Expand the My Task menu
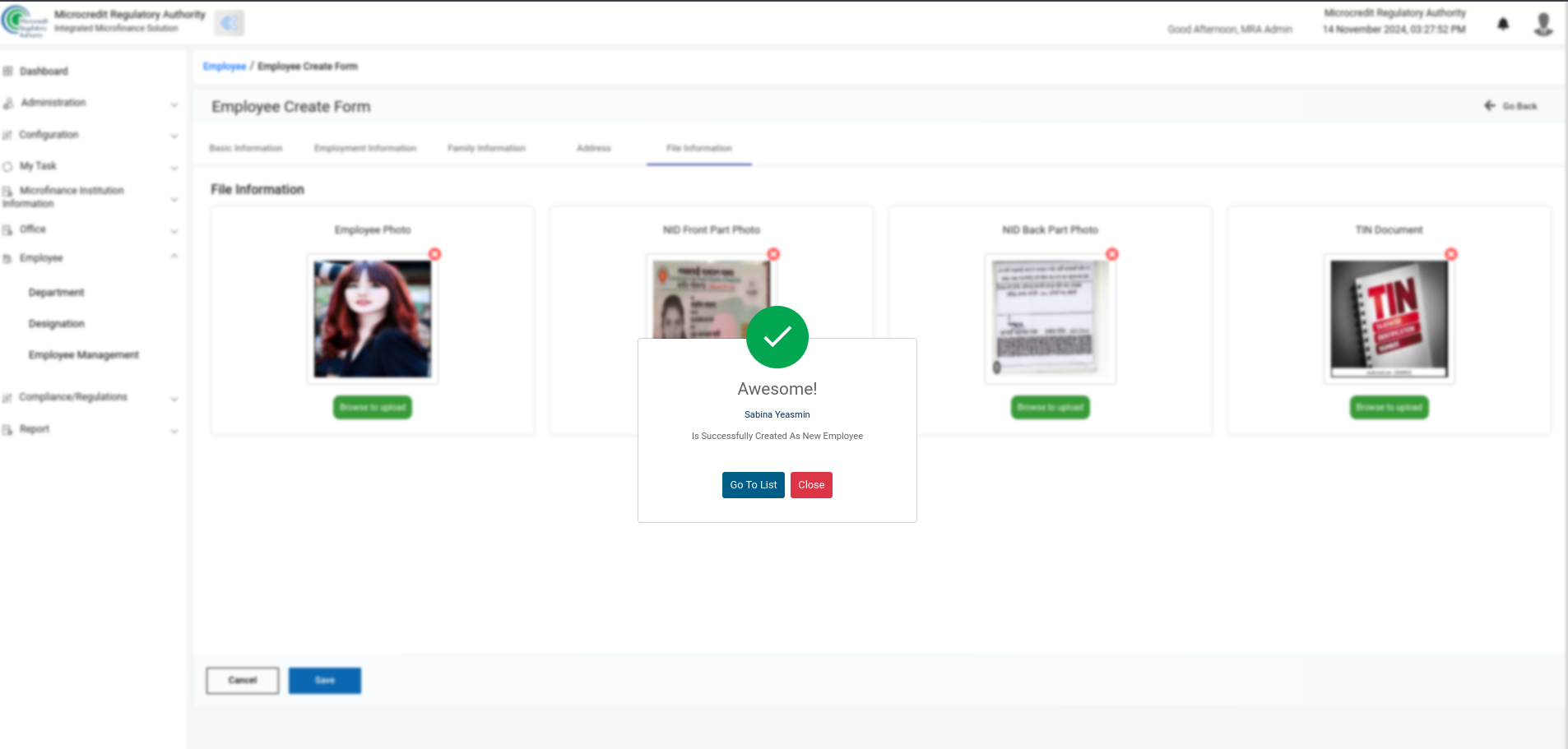Image resolution: width=1568 pixels, height=749 pixels. 90,166
